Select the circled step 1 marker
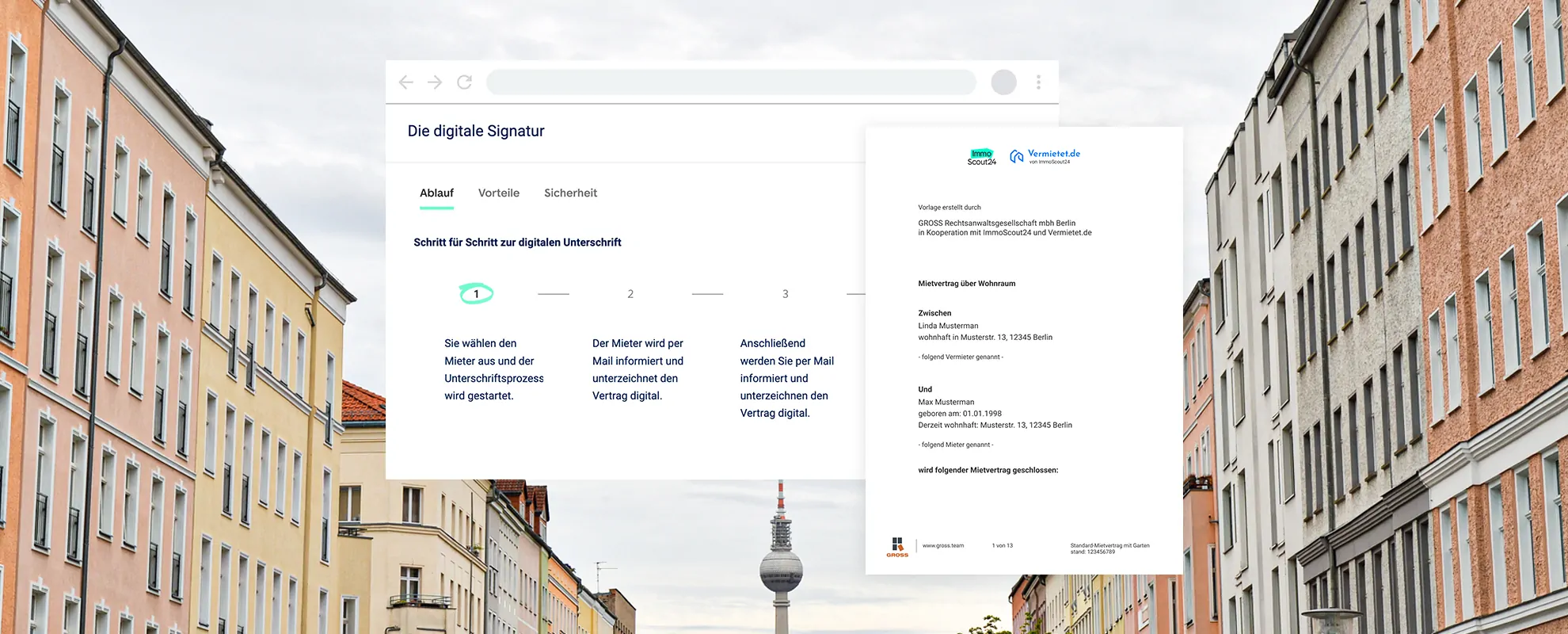The width and height of the screenshot is (1568, 634). (476, 294)
